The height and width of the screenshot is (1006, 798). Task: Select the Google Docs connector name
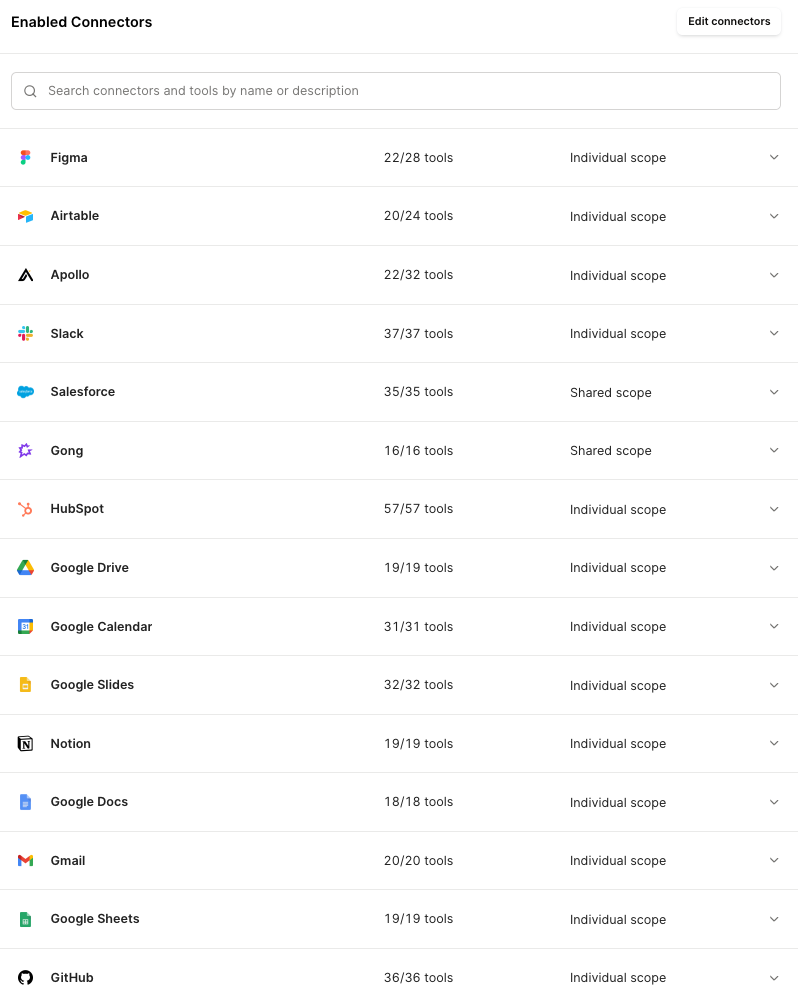click(x=89, y=802)
